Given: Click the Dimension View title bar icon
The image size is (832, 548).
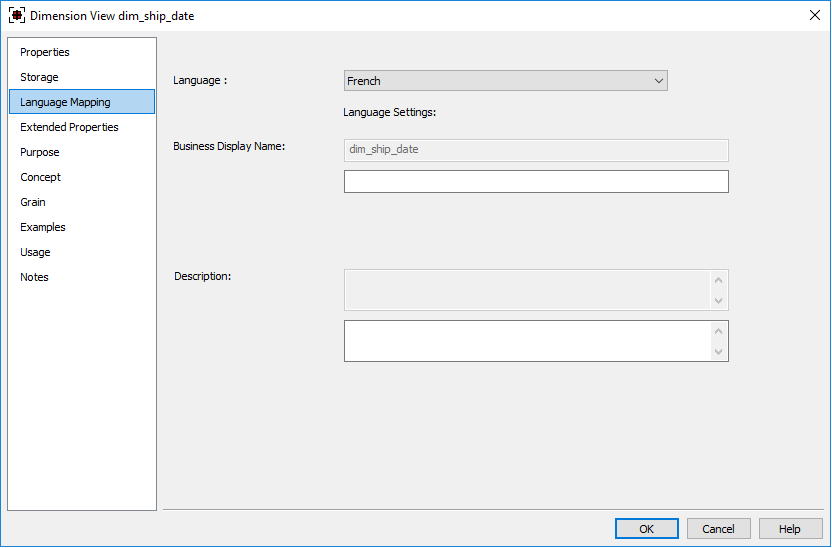Looking at the screenshot, I should [x=16, y=15].
